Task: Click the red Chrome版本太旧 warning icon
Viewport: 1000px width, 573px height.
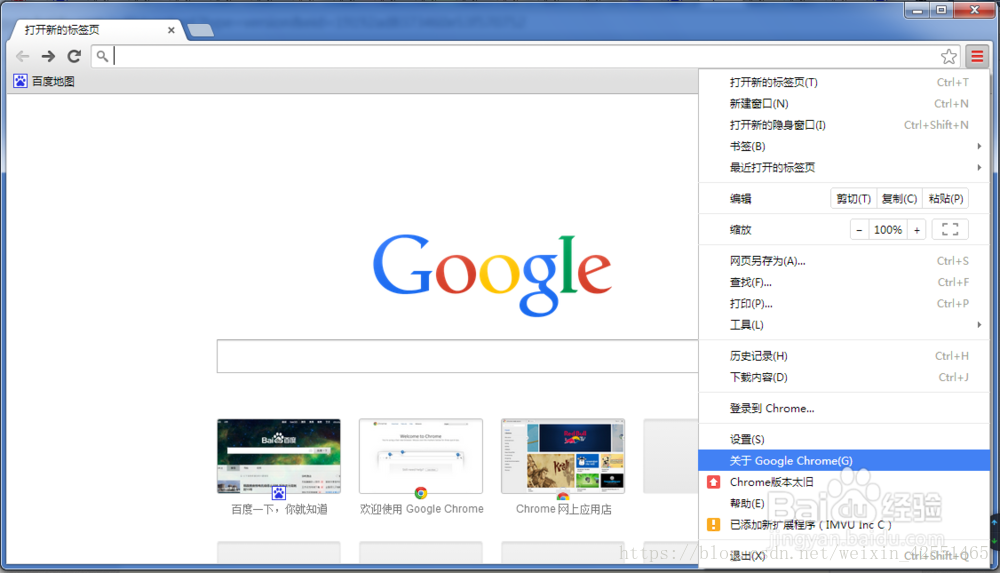Action: [x=714, y=482]
